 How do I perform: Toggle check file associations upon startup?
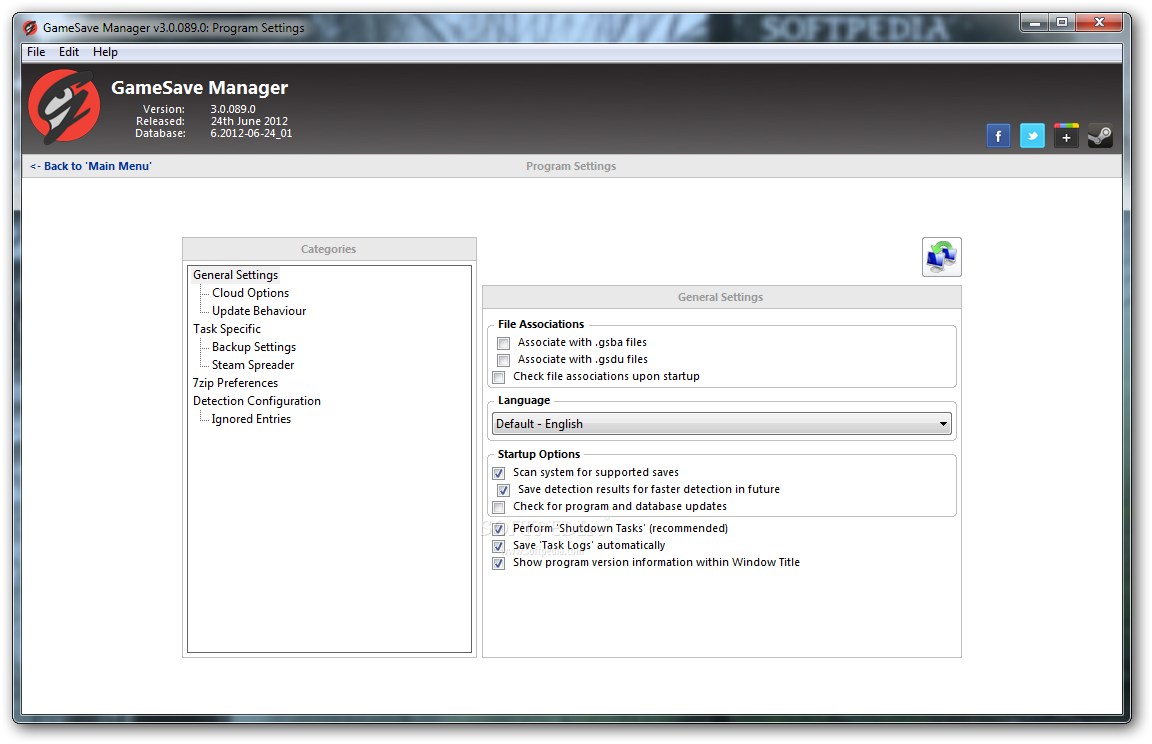click(499, 377)
